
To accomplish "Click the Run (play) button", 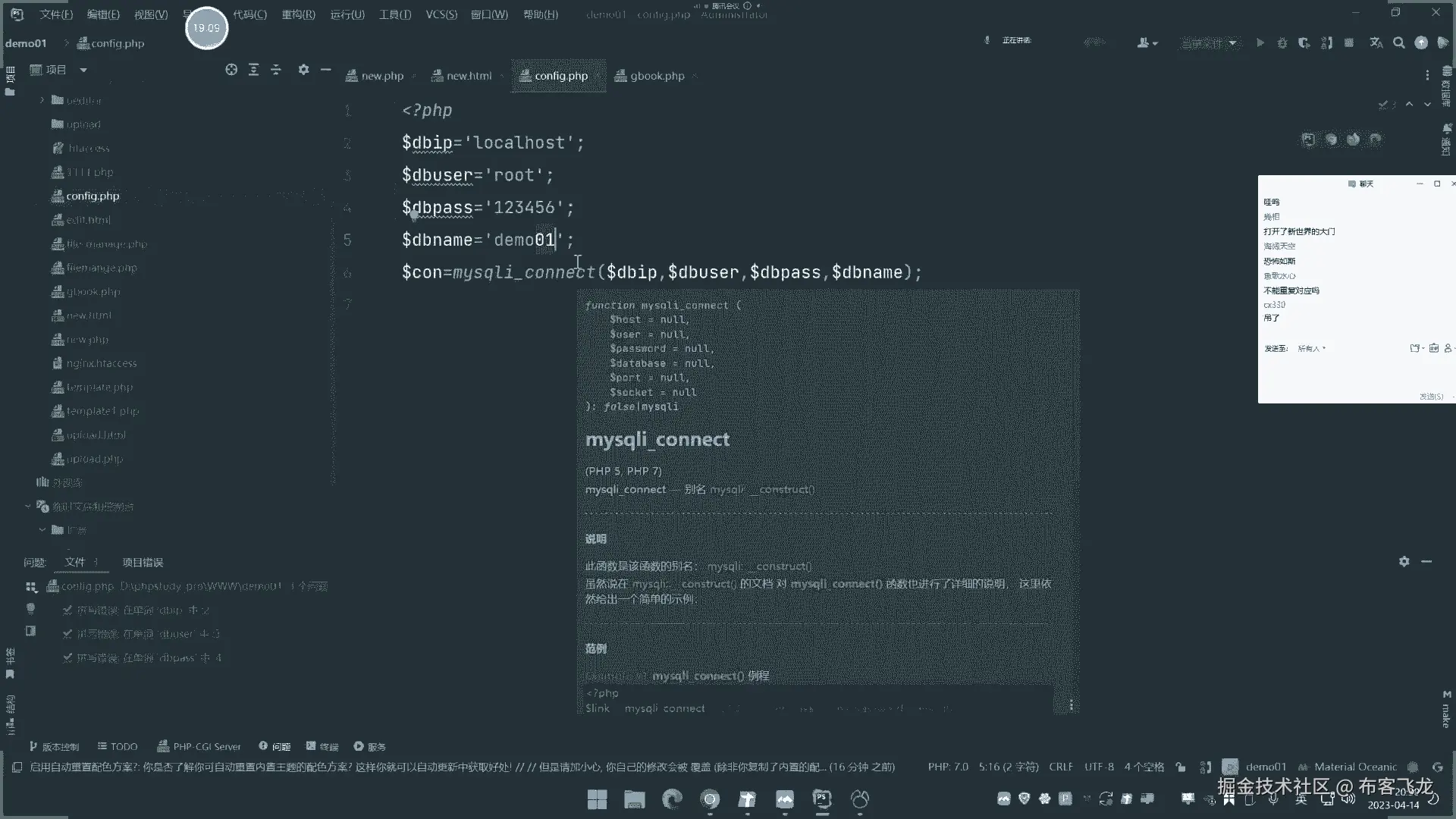I will [x=1260, y=43].
